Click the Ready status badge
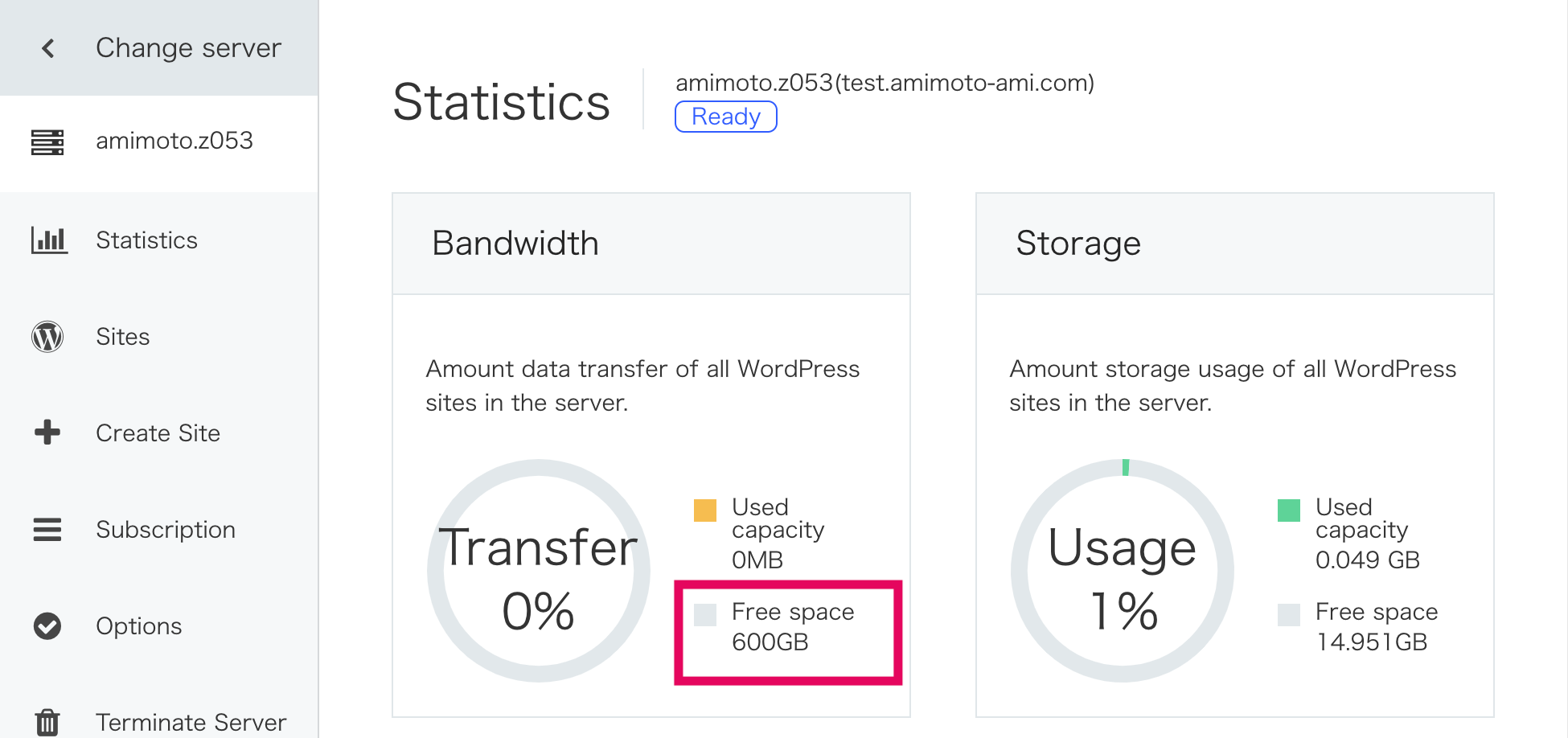 pos(725,117)
